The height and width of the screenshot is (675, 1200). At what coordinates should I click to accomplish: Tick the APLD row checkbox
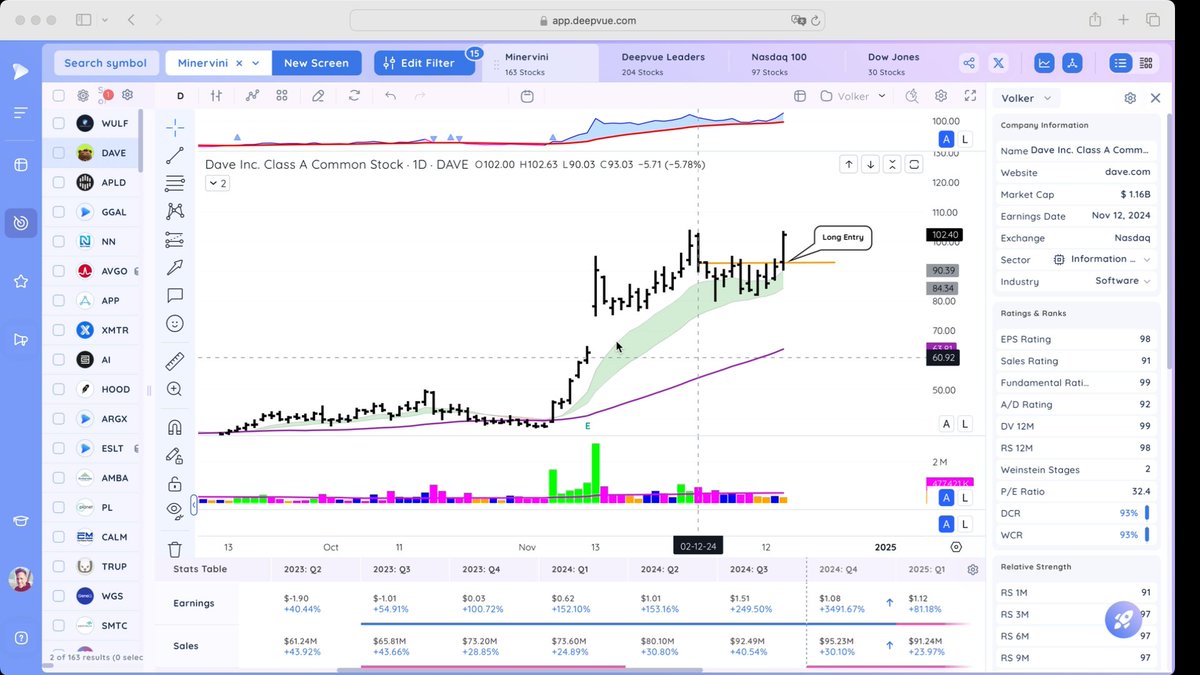point(59,183)
